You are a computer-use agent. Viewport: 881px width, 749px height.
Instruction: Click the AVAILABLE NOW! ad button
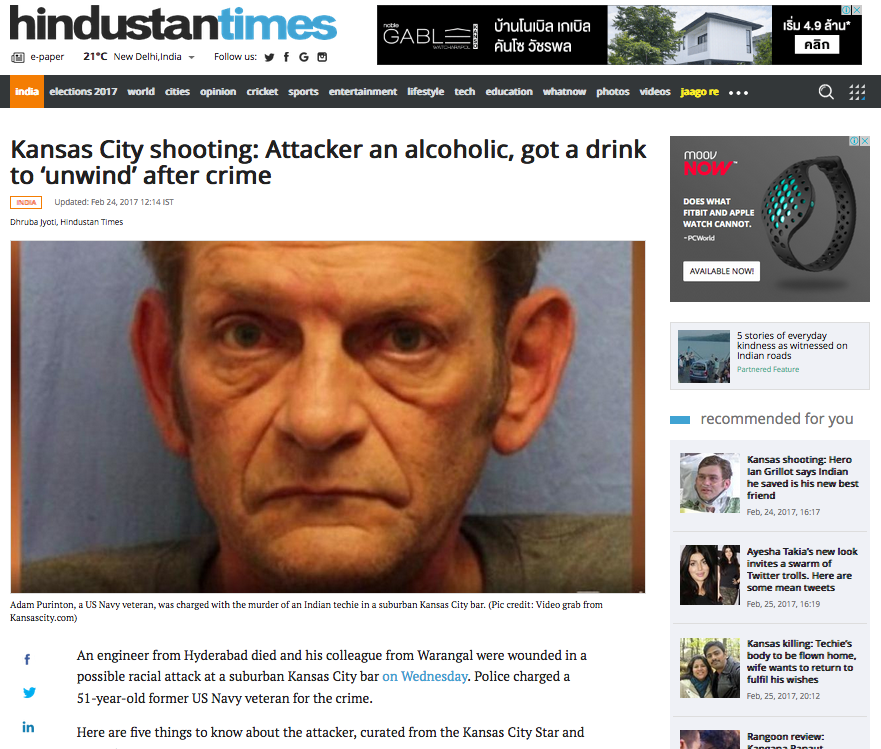pos(721,271)
